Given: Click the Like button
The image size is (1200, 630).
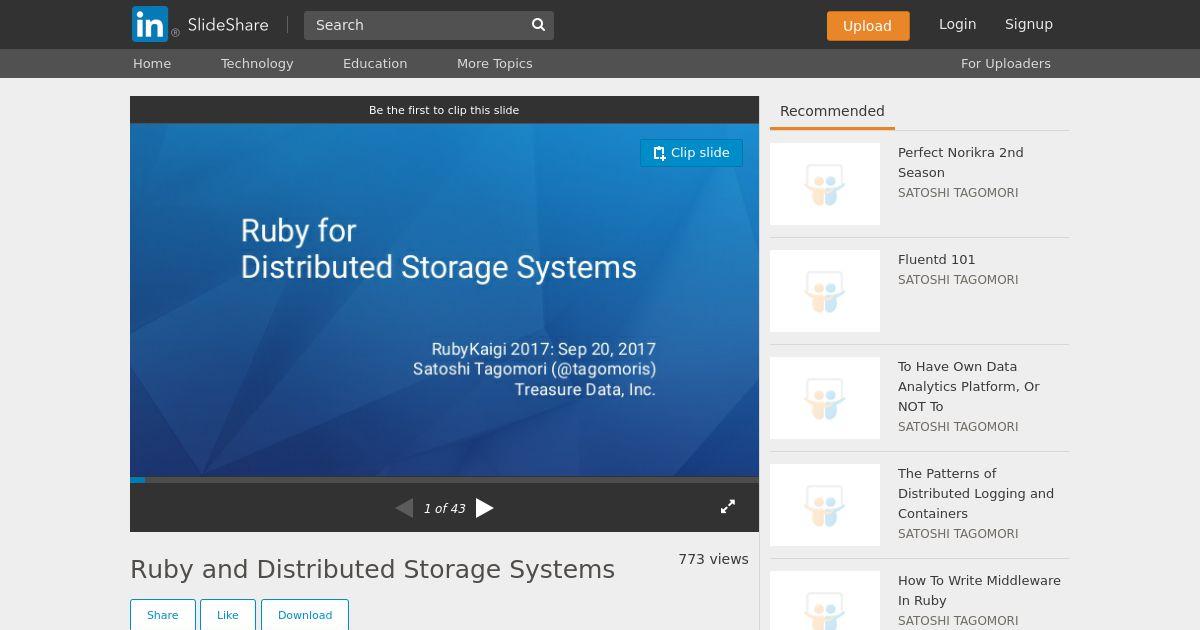Looking at the screenshot, I should 228,615.
